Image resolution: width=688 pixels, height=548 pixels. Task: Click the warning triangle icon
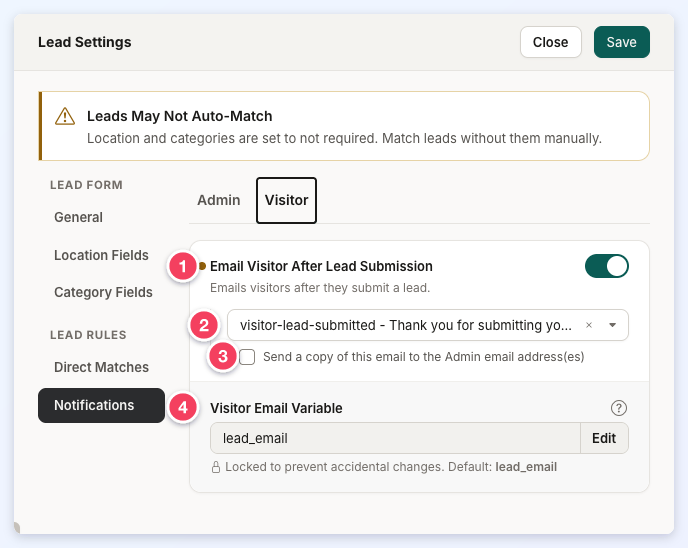pos(65,116)
